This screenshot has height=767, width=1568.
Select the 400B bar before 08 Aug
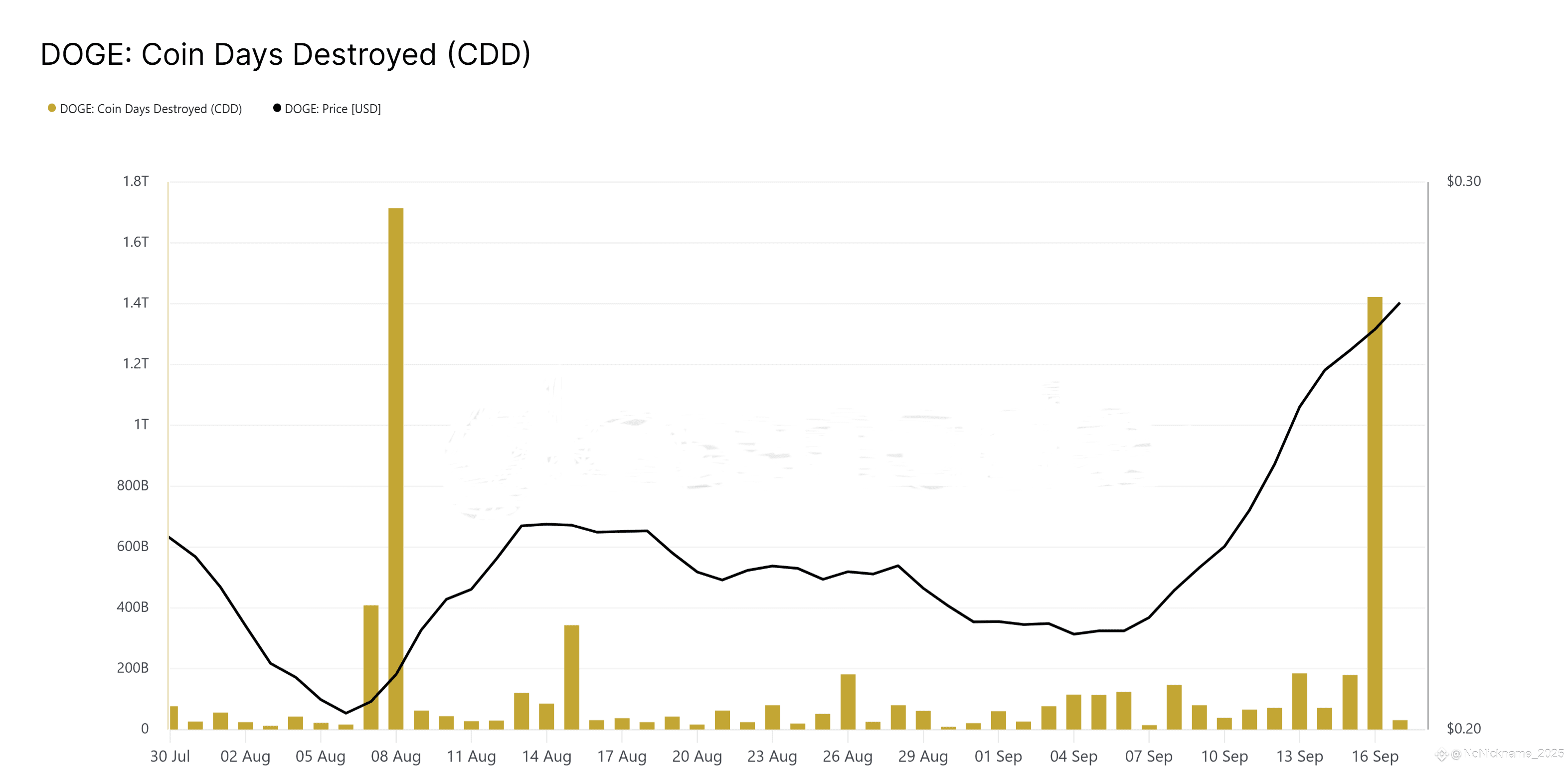[x=371, y=667]
